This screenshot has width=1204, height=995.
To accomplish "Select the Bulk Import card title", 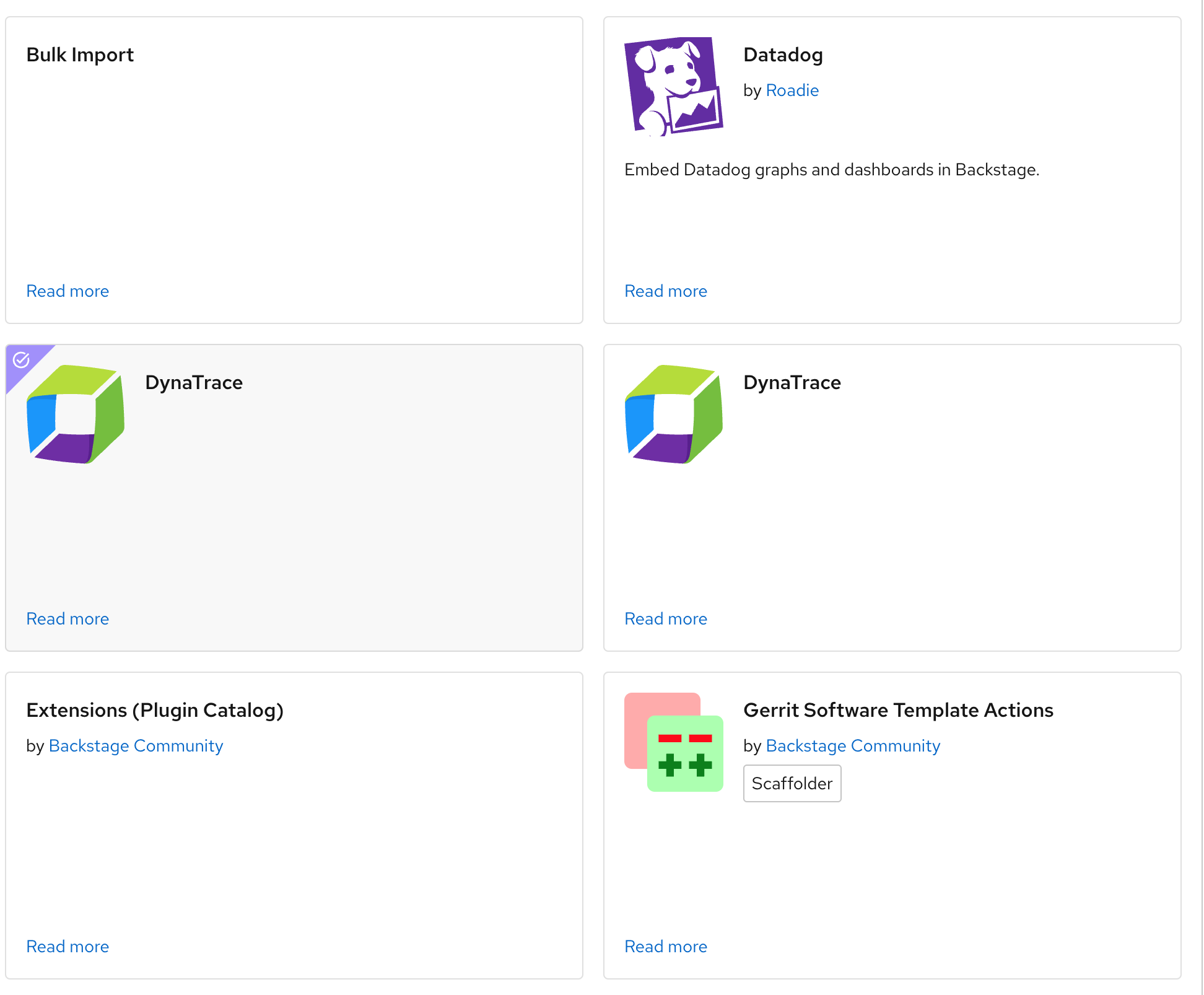I will pyautogui.click(x=80, y=55).
